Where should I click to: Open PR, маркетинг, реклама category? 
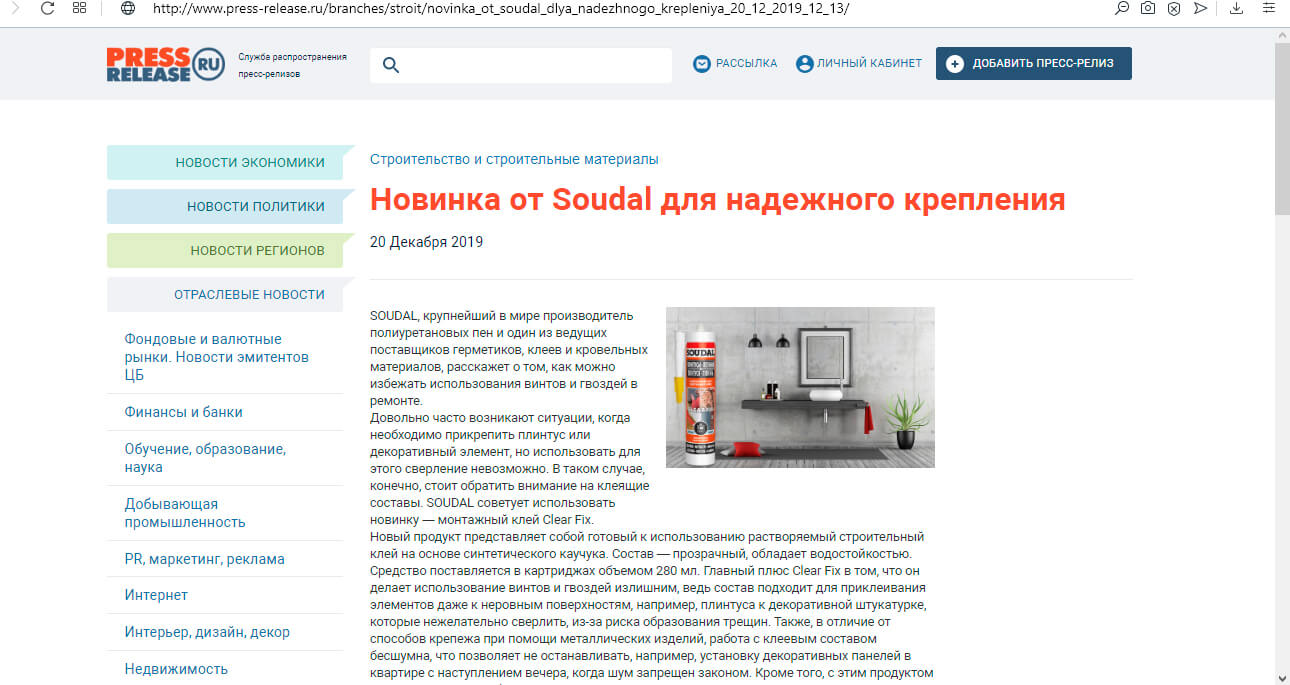click(x=204, y=559)
